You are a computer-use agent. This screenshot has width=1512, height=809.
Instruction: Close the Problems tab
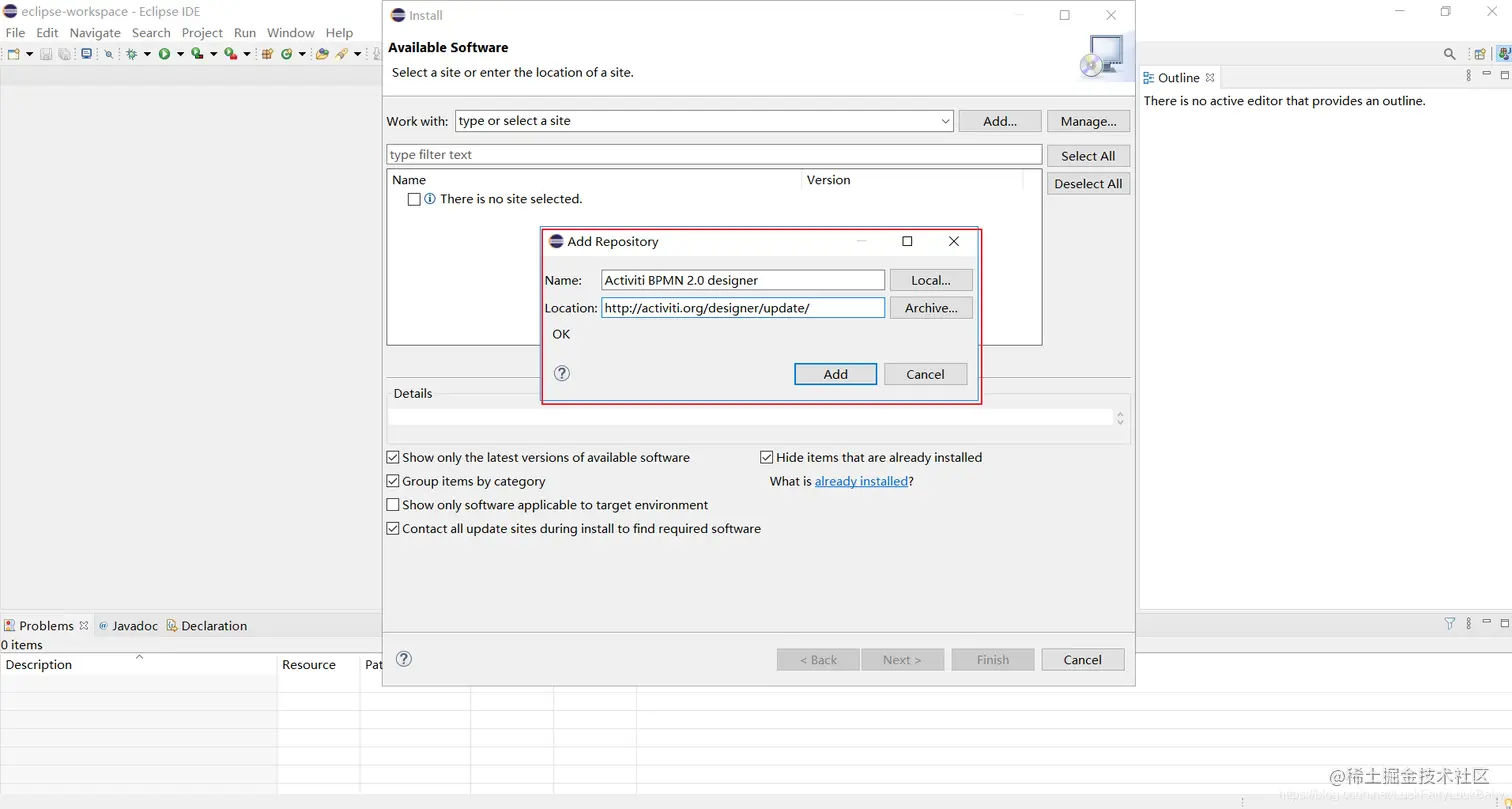pos(84,625)
